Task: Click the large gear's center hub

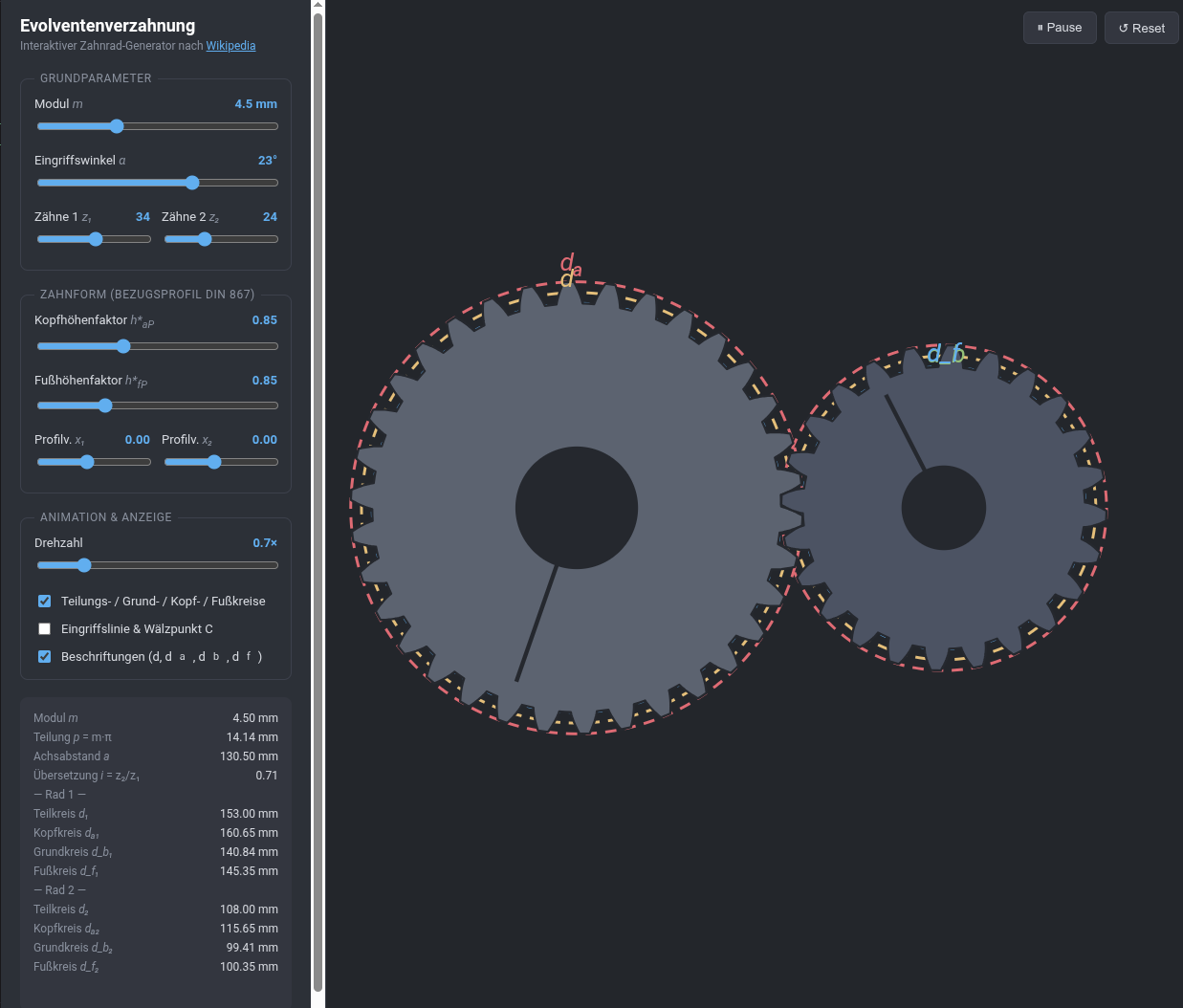Action: 577,508
